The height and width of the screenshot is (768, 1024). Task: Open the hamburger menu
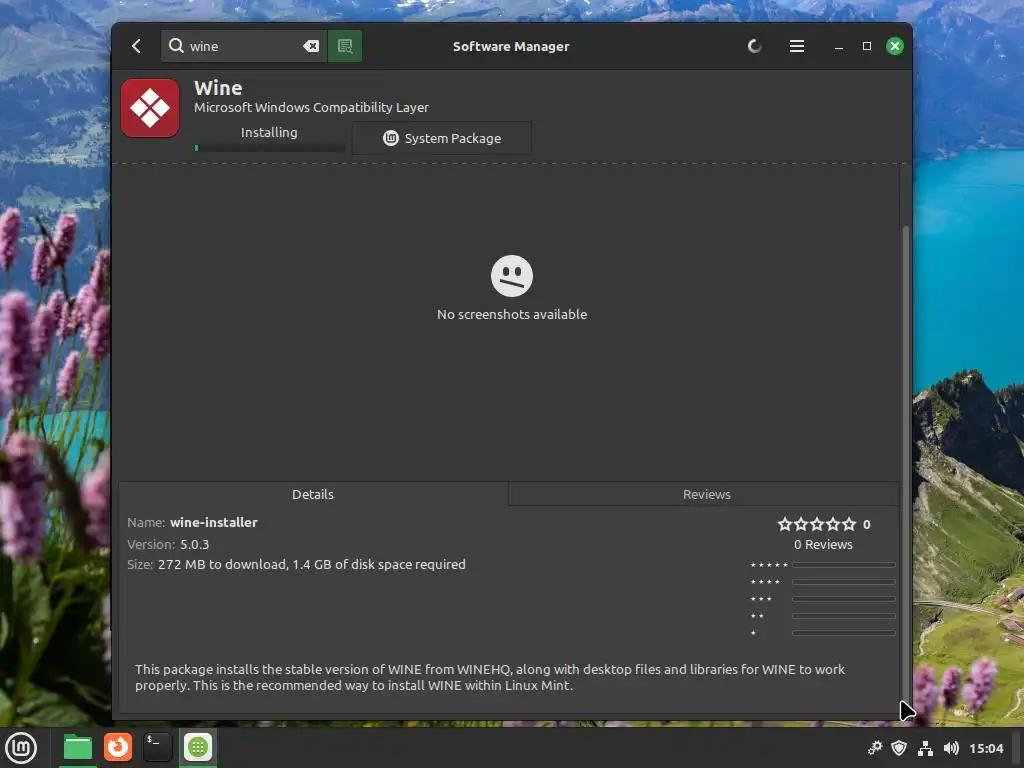[x=796, y=46]
